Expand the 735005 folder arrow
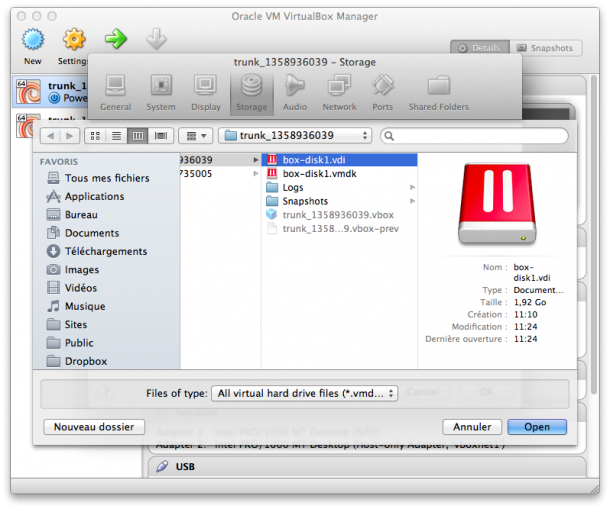The image size is (610, 509). (x=256, y=174)
